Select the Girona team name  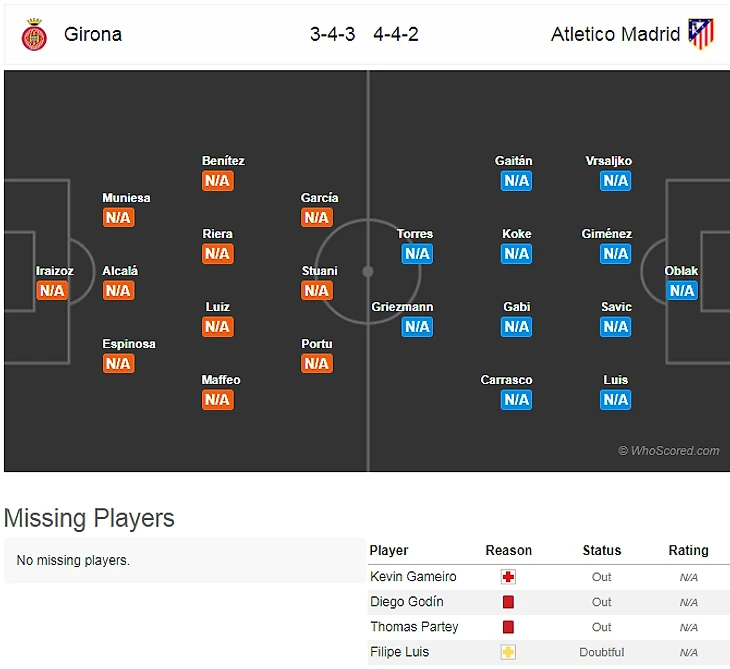[93, 34]
